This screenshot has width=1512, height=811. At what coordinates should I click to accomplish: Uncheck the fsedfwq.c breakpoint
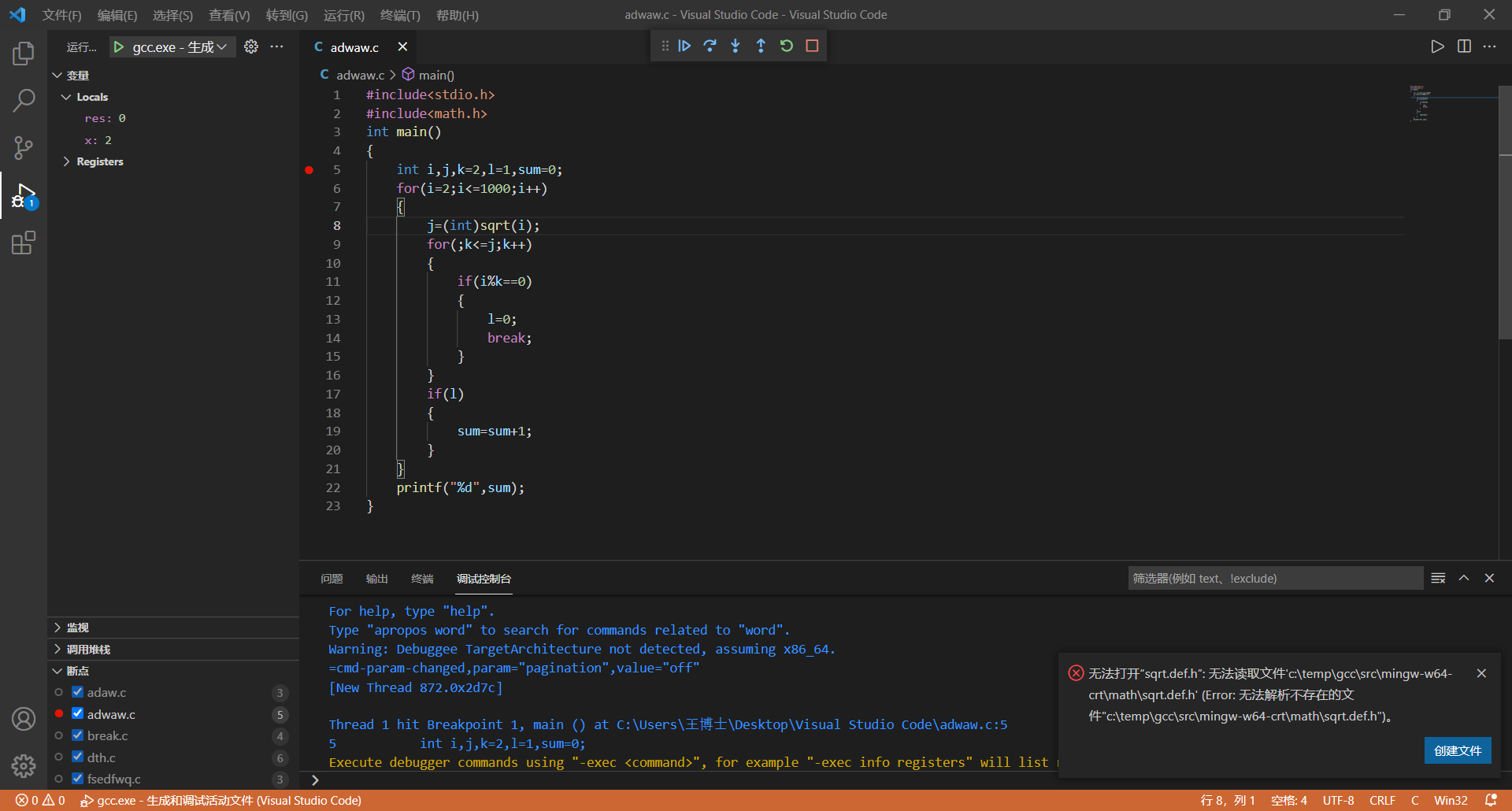coord(77,779)
